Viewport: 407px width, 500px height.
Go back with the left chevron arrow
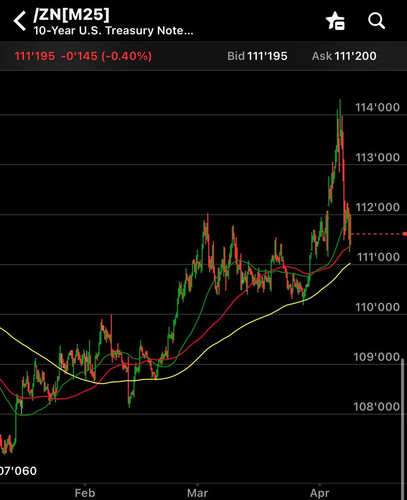19,21
